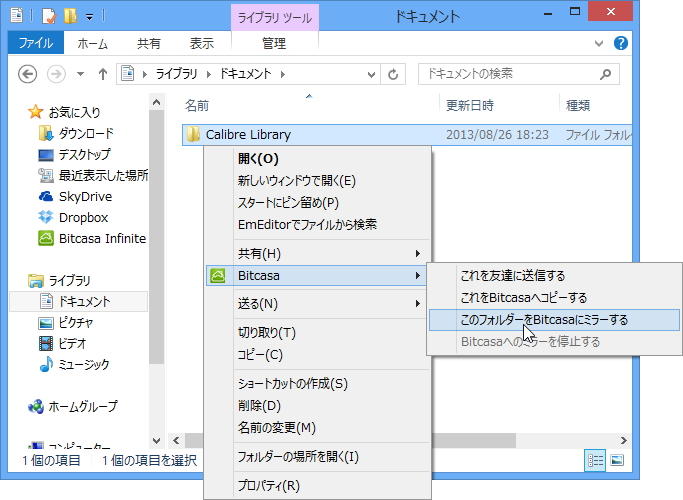Open ダウンロード in the navigation pane
The height and width of the screenshot is (500, 683).
pyautogui.click(x=76, y=133)
